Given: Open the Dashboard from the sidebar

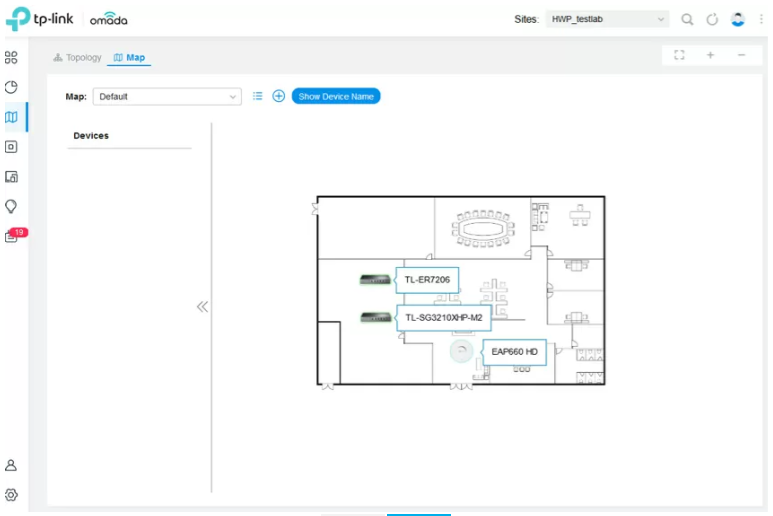Looking at the screenshot, I should (11, 57).
